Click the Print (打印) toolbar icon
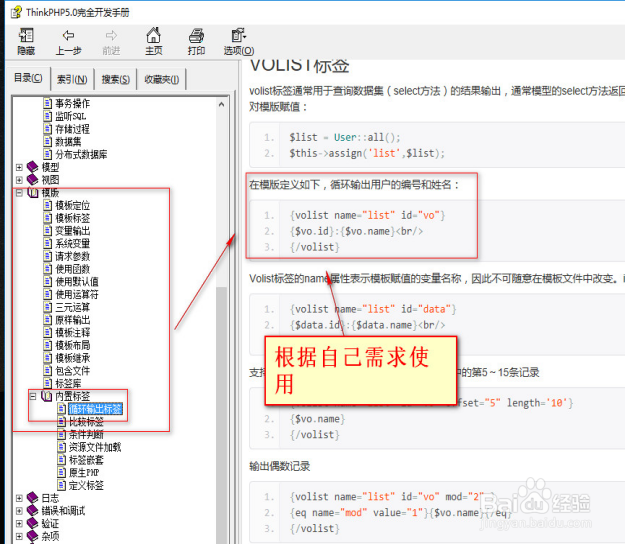 click(x=196, y=36)
